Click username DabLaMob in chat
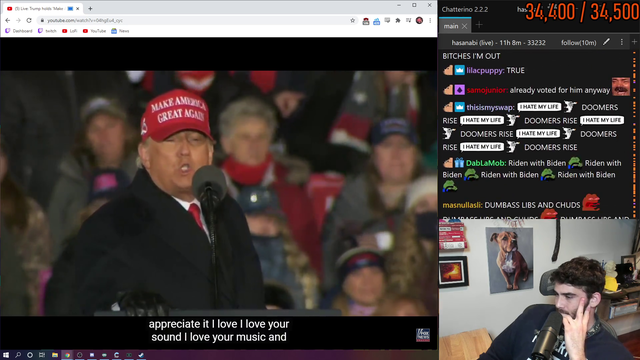 [x=486, y=163]
